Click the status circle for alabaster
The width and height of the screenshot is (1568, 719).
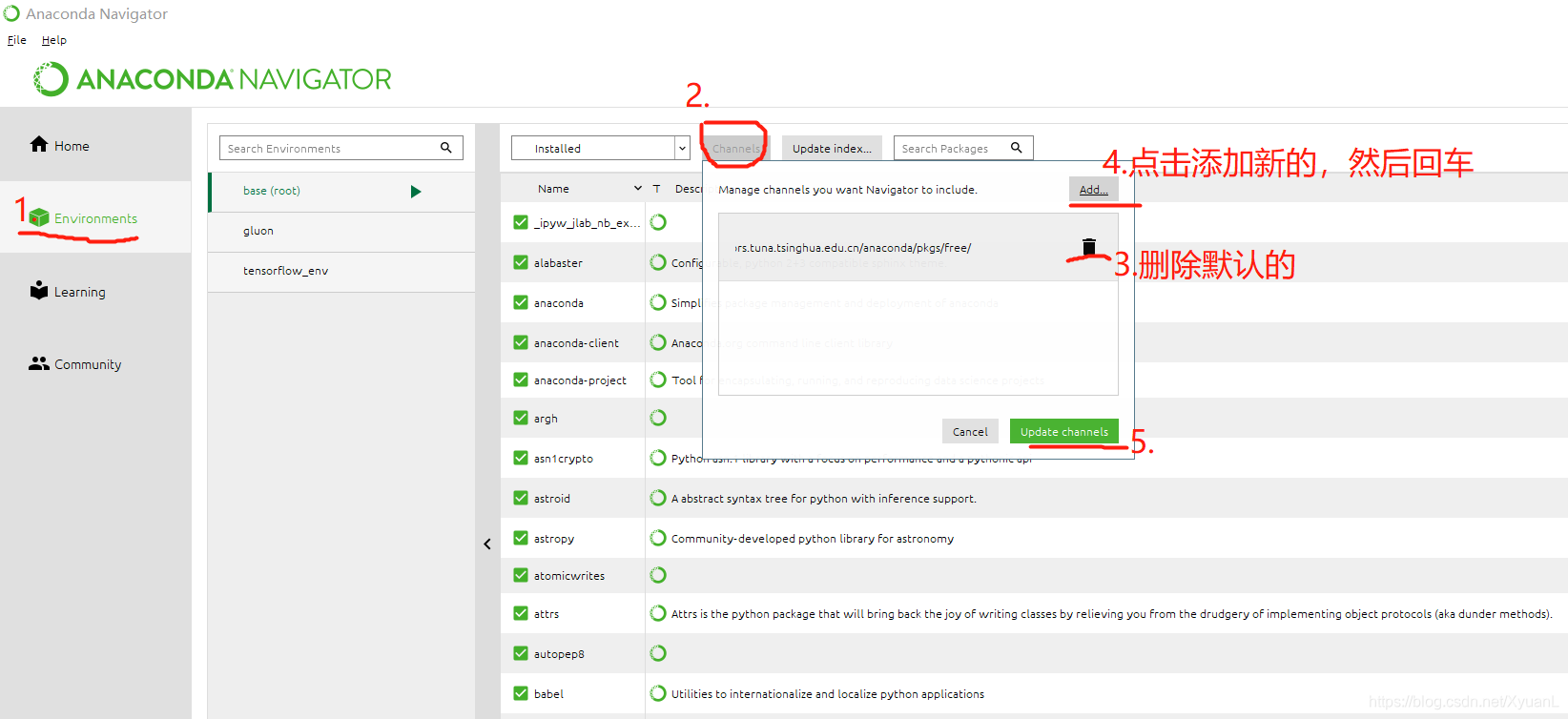pyautogui.click(x=658, y=262)
